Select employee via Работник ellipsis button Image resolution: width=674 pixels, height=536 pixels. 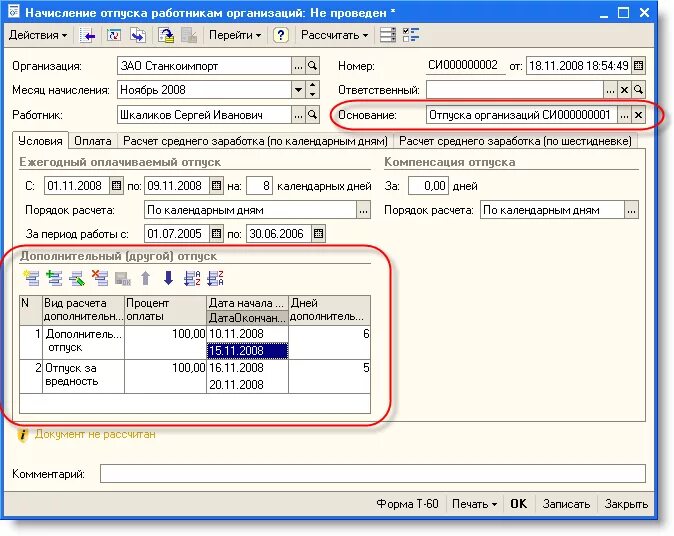click(298, 115)
